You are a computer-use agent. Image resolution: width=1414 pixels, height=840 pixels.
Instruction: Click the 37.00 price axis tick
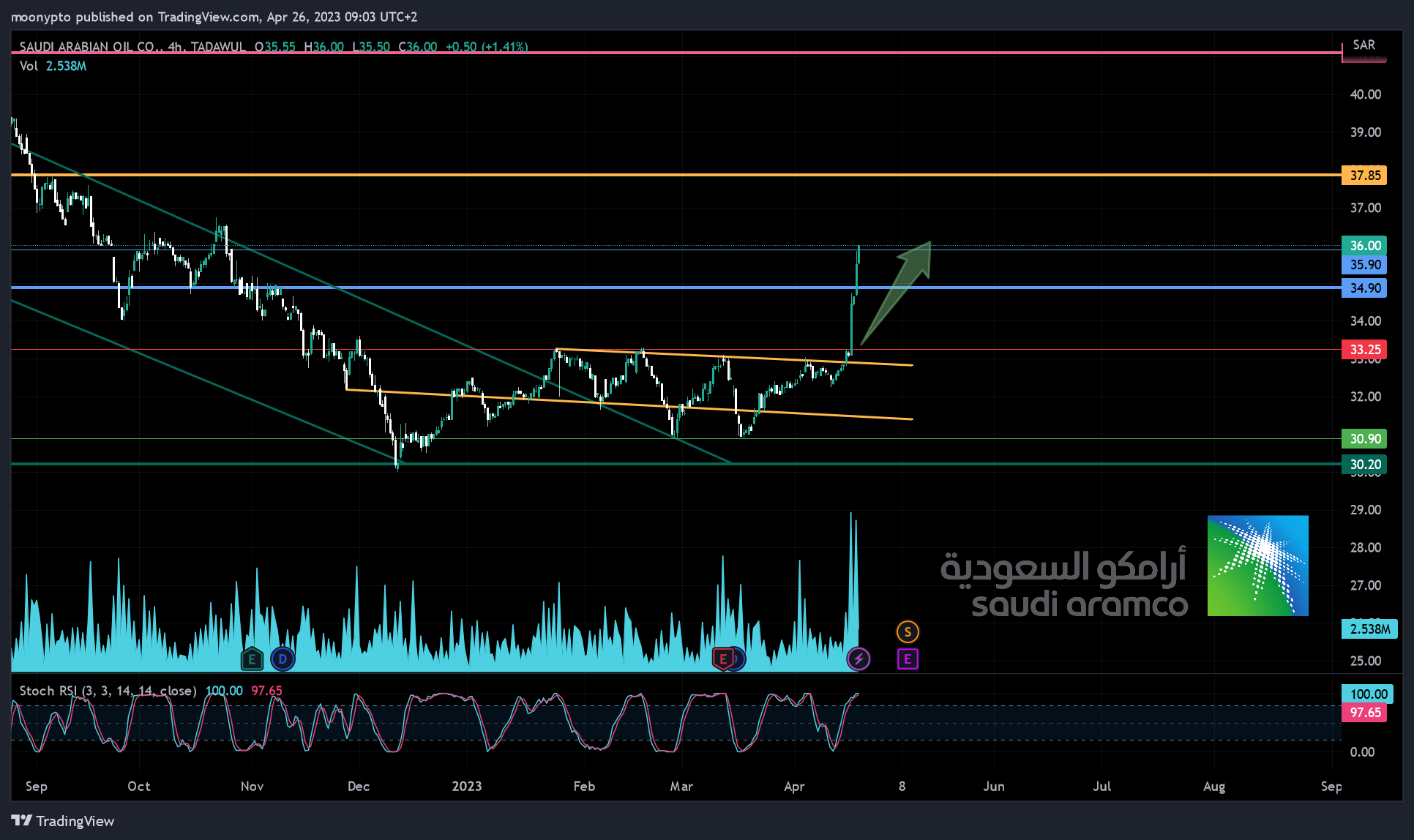[x=1365, y=208]
